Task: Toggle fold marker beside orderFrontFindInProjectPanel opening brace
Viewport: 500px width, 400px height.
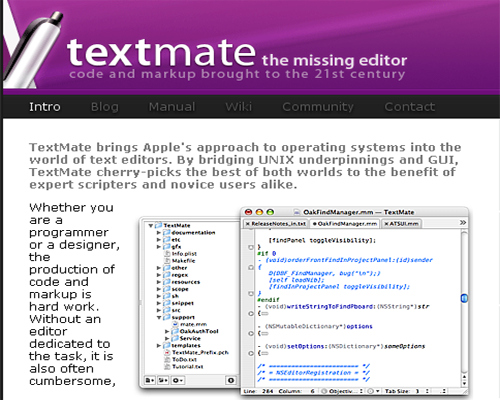Action: pos(251,267)
